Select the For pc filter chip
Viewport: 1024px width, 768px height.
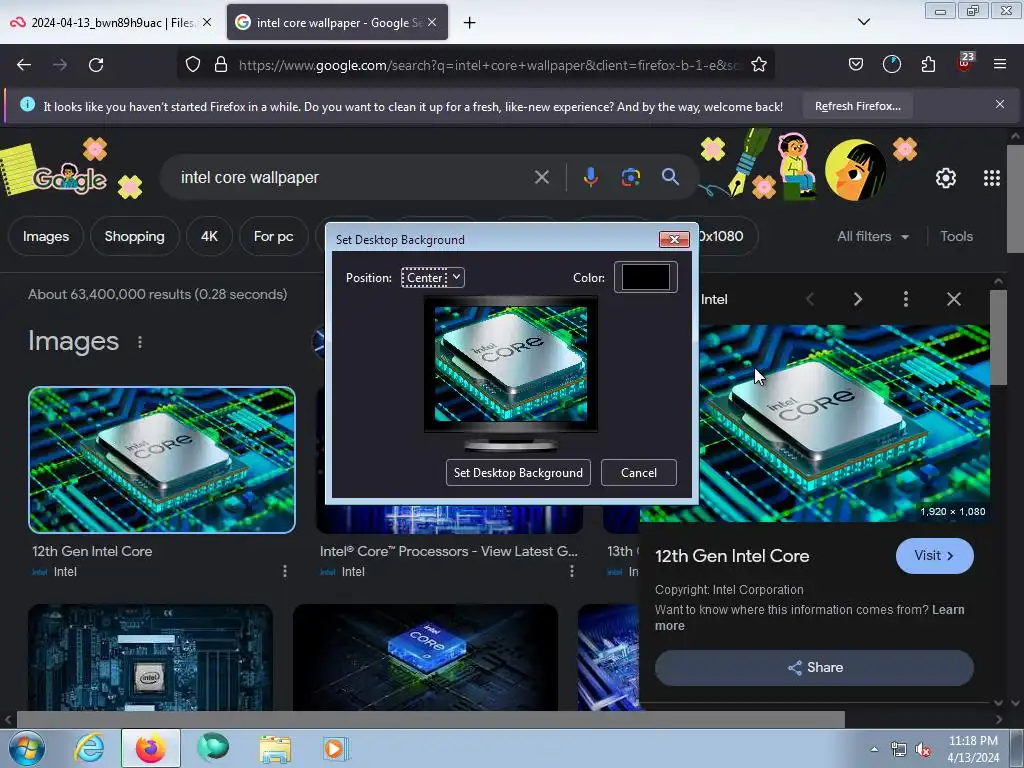tap(273, 236)
